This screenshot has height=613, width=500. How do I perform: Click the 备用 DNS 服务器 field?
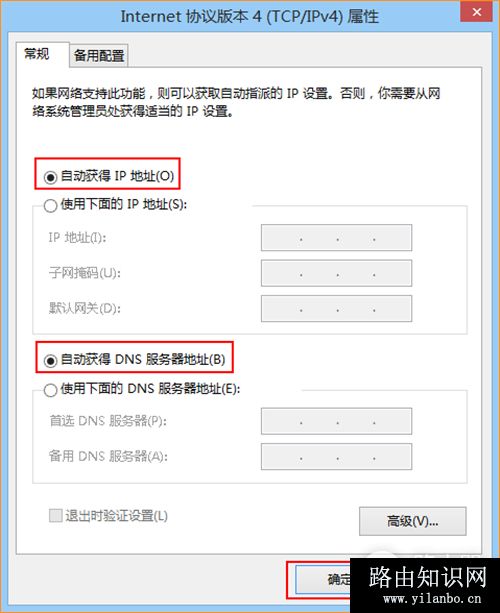point(336,456)
